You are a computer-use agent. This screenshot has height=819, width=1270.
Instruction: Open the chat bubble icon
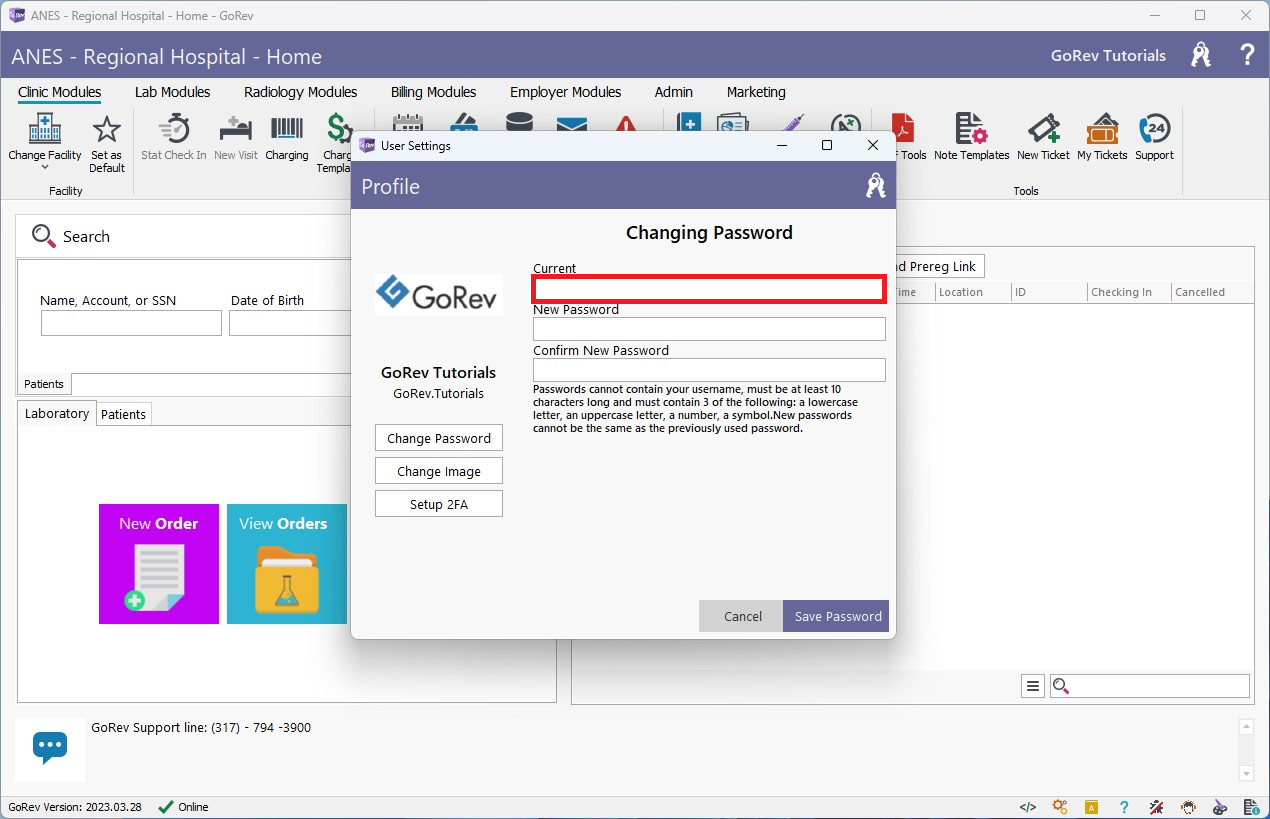click(x=50, y=746)
